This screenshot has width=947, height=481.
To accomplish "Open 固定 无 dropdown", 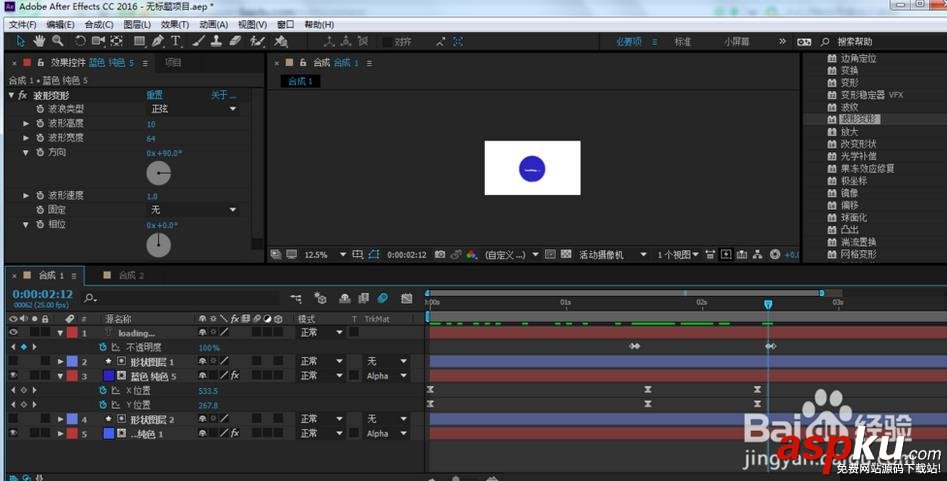I will [x=193, y=210].
